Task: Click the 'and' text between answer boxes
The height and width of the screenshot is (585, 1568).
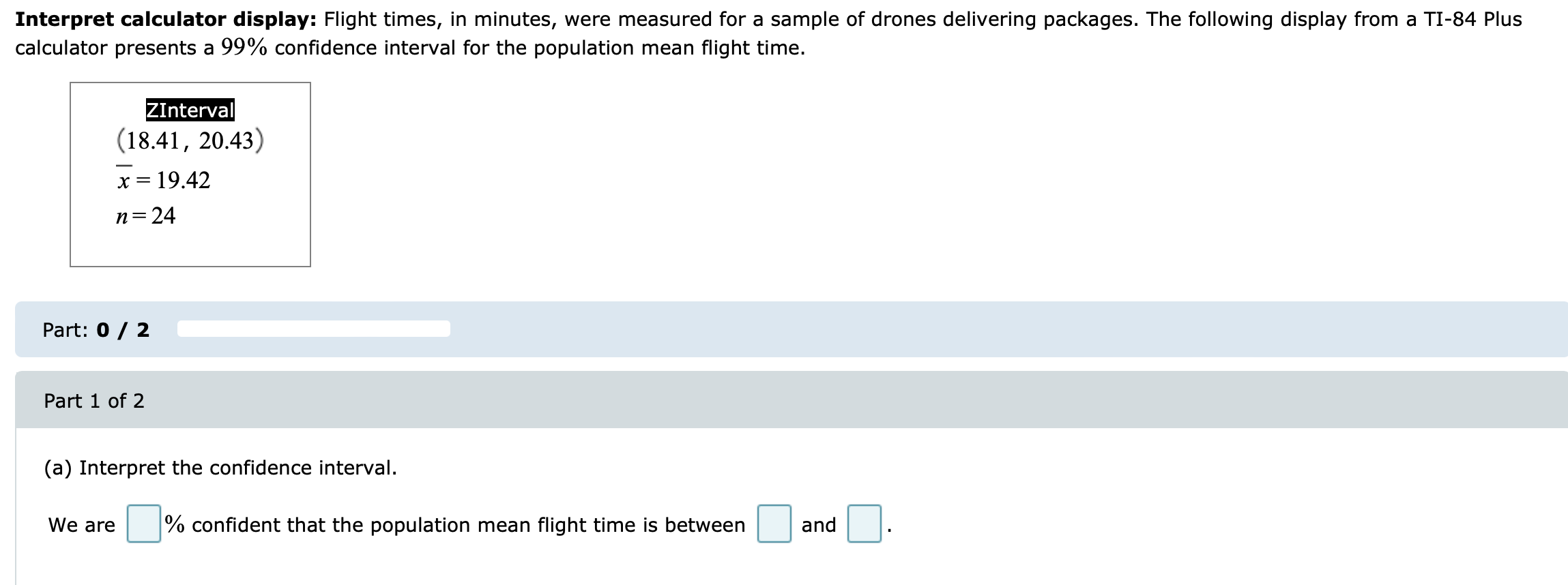Action: pyautogui.click(x=820, y=525)
